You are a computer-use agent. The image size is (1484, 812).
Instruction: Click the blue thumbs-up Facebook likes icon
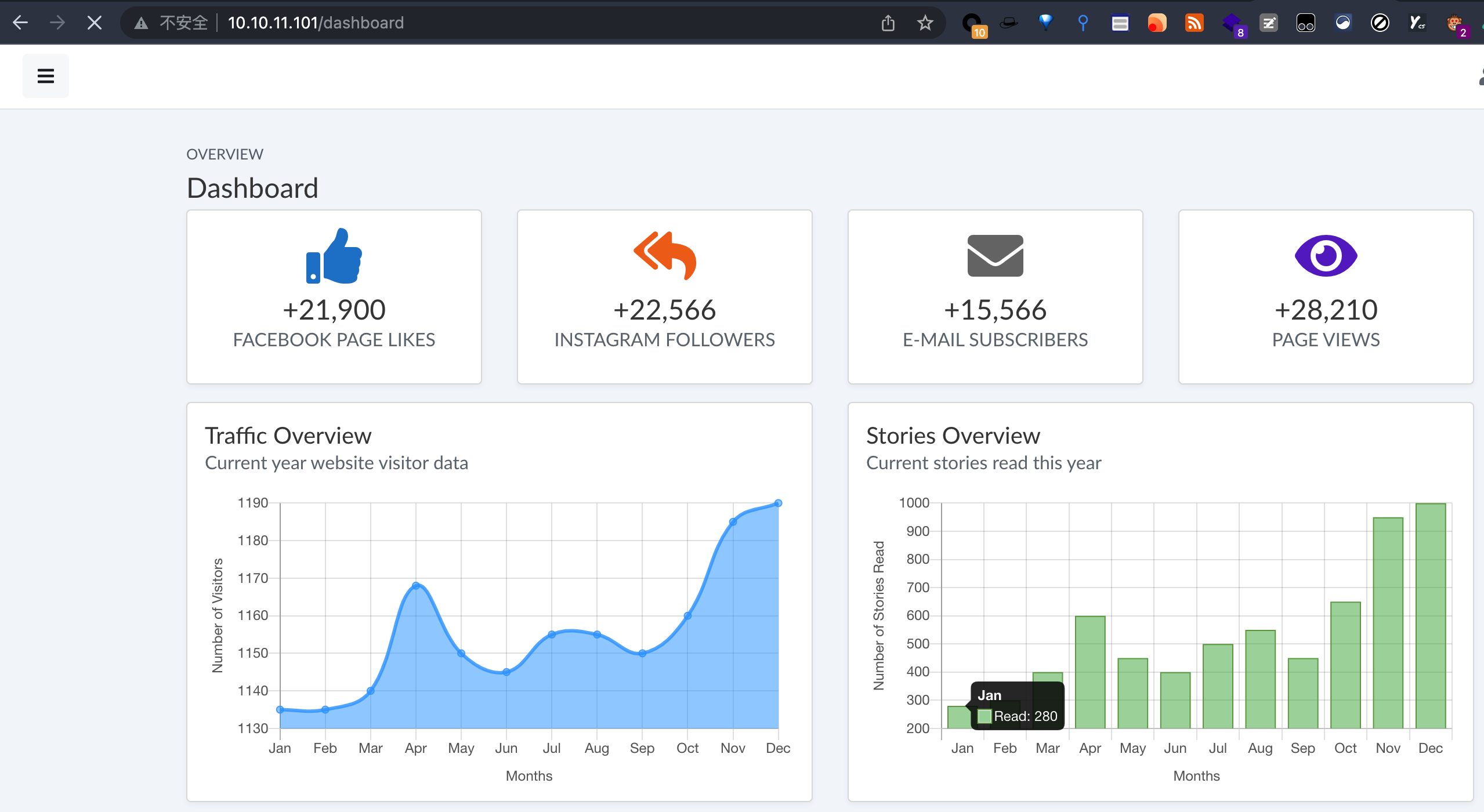[x=334, y=256]
